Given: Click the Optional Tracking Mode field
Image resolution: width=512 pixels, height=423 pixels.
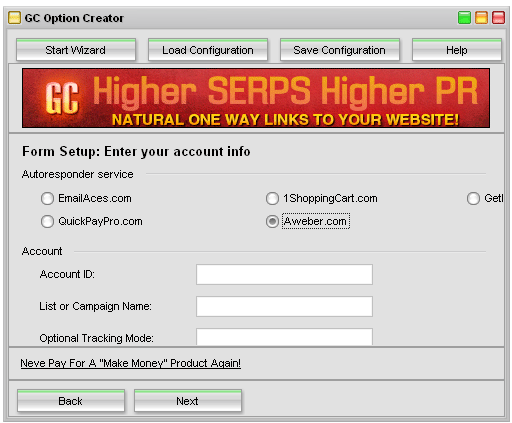Looking at the screenshot, I should [284, 337].
